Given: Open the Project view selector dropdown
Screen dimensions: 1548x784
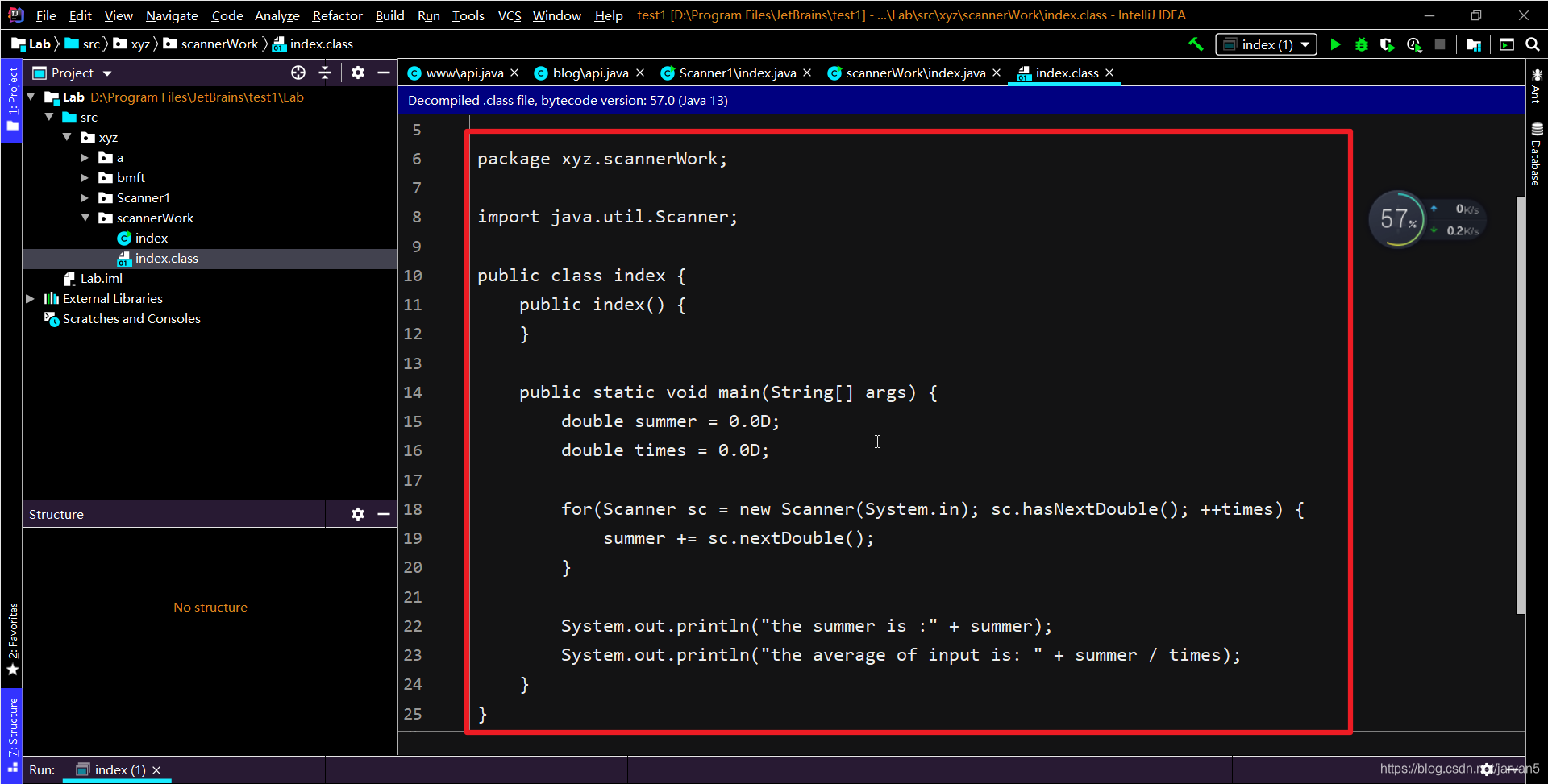Looking at the screenshot, I should point(72,73).
